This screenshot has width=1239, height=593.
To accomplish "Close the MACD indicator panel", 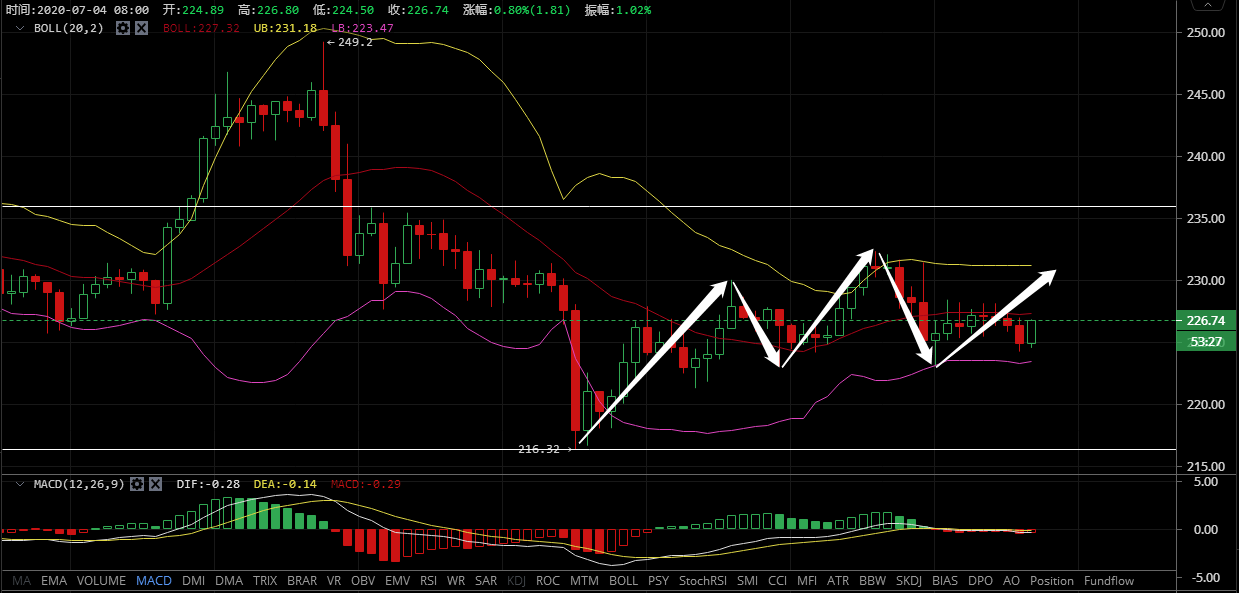I will (155, 484).
